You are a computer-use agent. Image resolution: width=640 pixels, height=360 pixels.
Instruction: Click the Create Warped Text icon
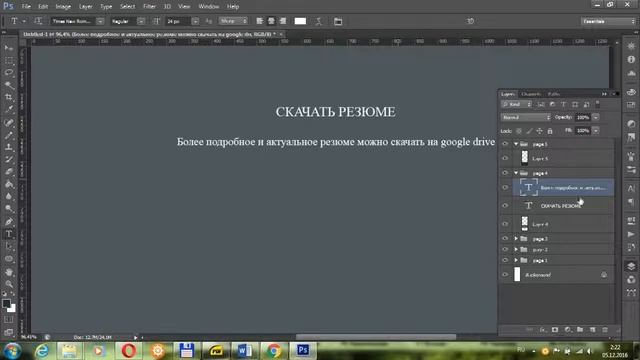(319, 21)
